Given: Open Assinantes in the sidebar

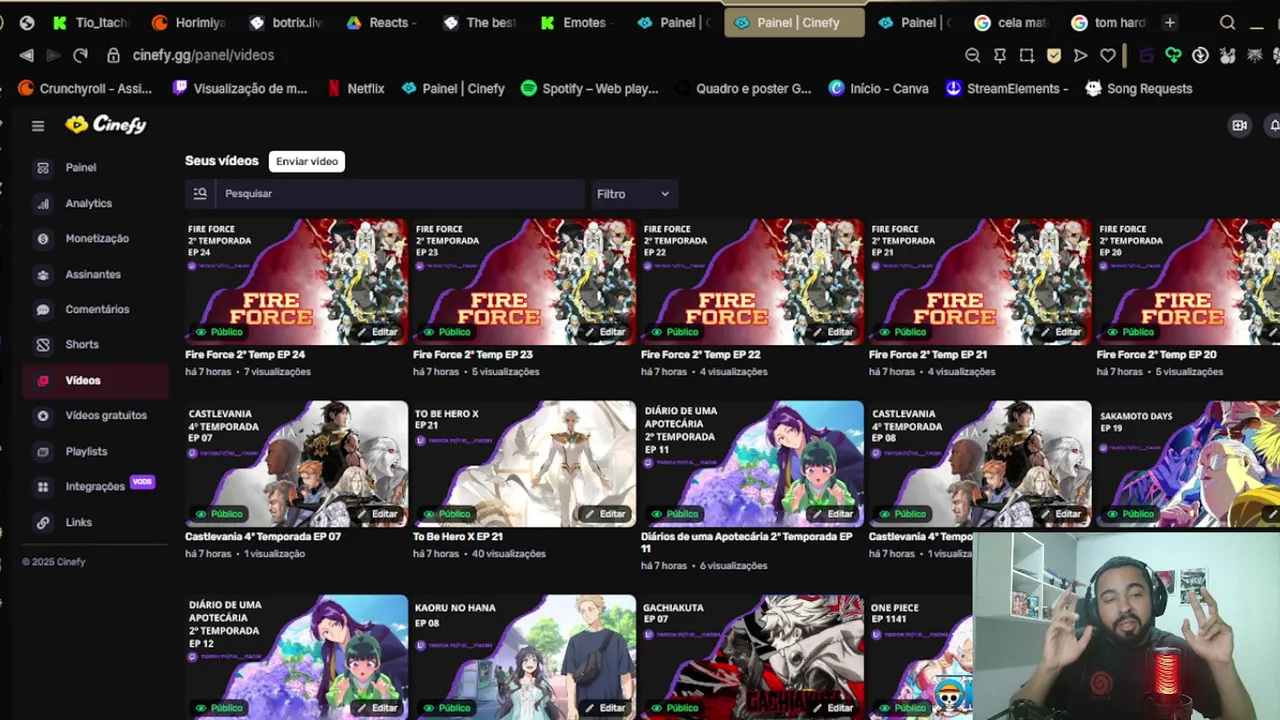Looking at the screenshot, I should tap(93, 274).
